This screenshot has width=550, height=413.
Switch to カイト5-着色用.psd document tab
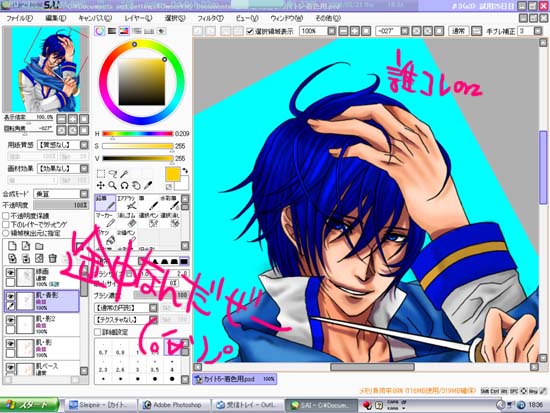[234, 379]
